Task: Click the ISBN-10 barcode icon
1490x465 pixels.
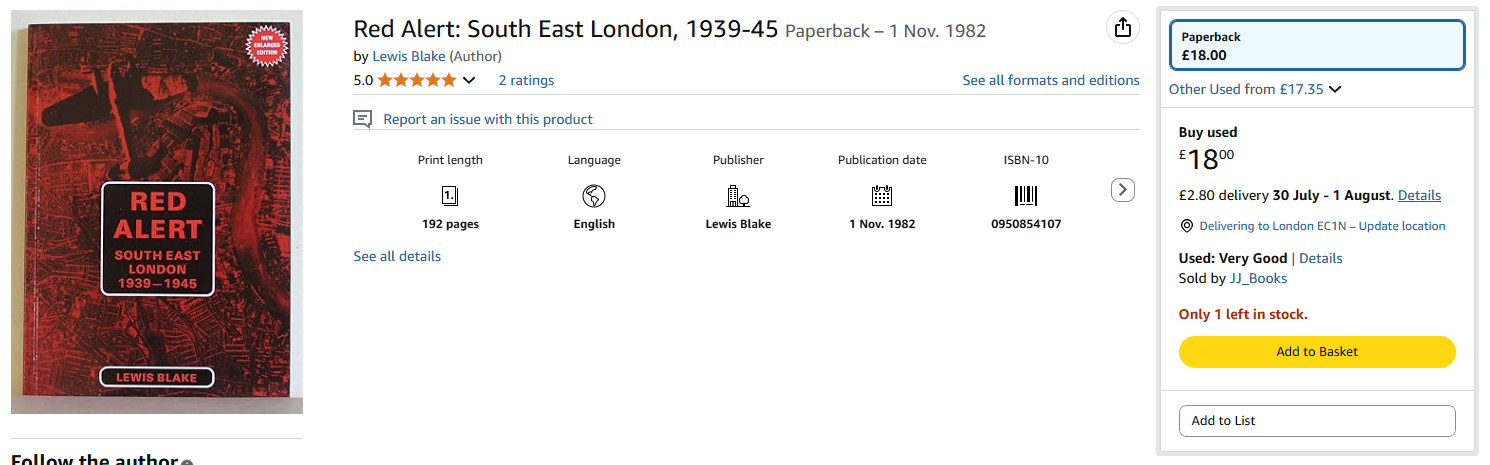Action: tap(1026, 196)
